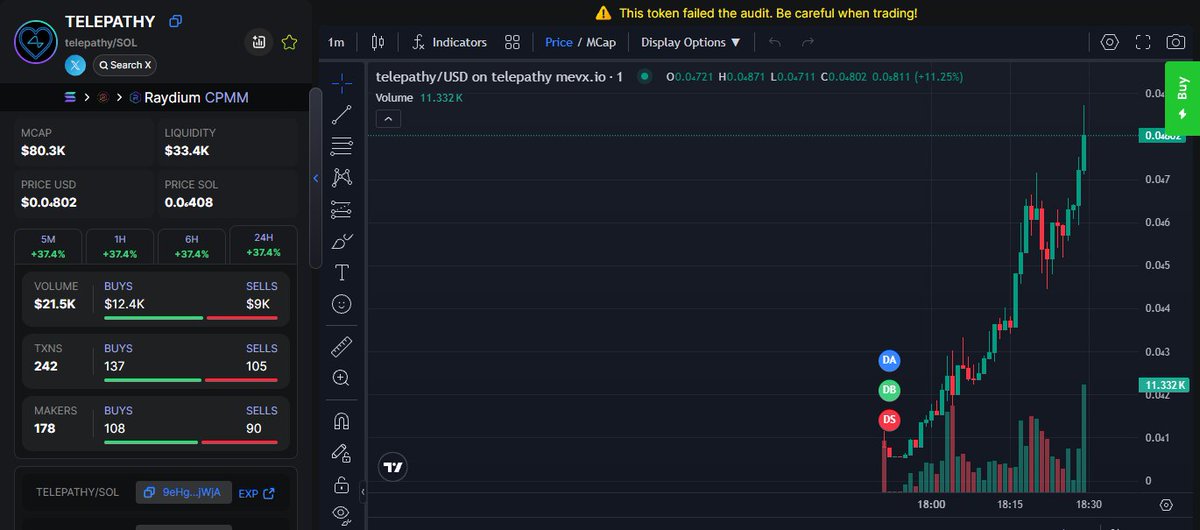Open the chart layout grid icon
The image size is (1200, 530).
coord(513,42)
